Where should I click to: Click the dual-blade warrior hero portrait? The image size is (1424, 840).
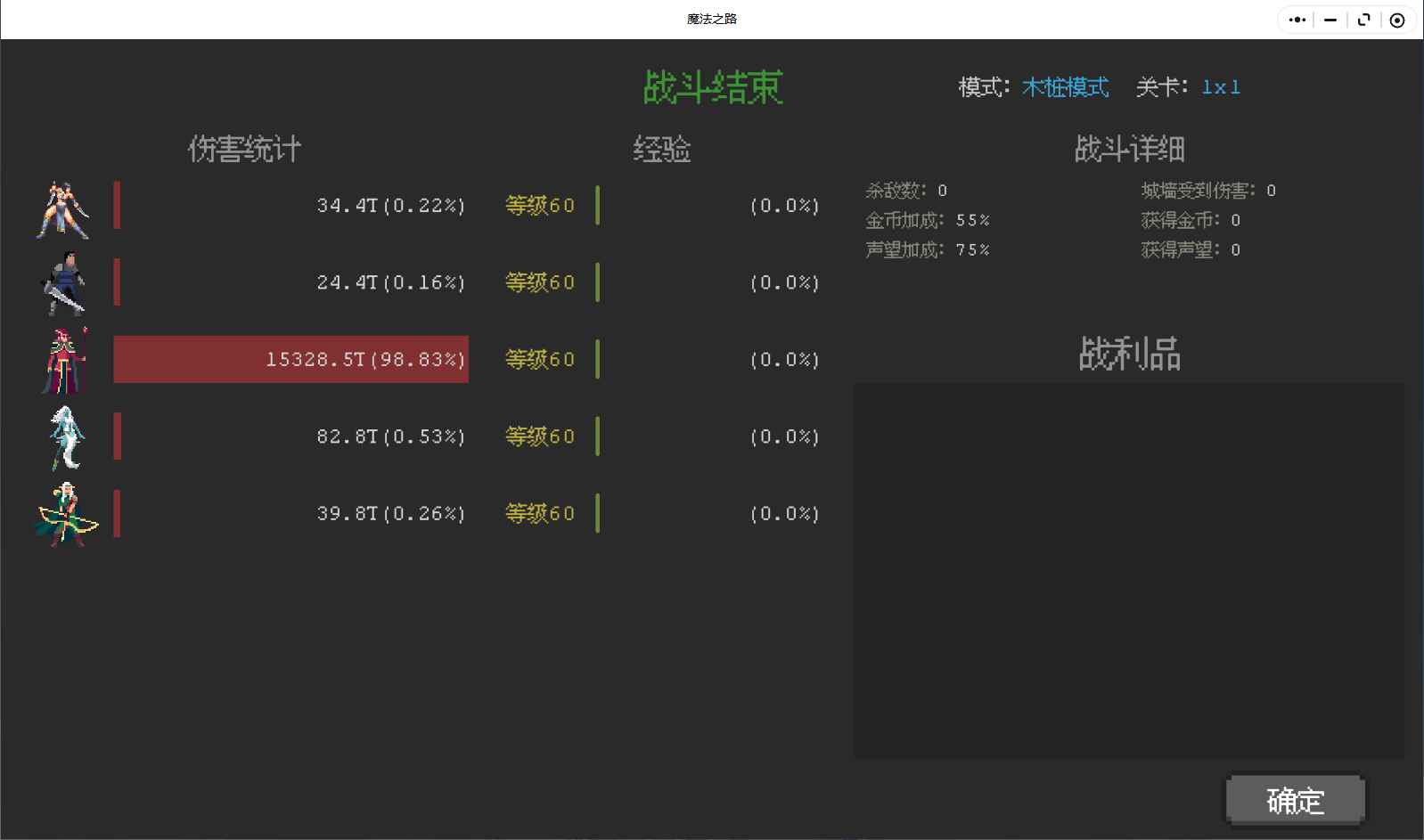pos(63,210)
